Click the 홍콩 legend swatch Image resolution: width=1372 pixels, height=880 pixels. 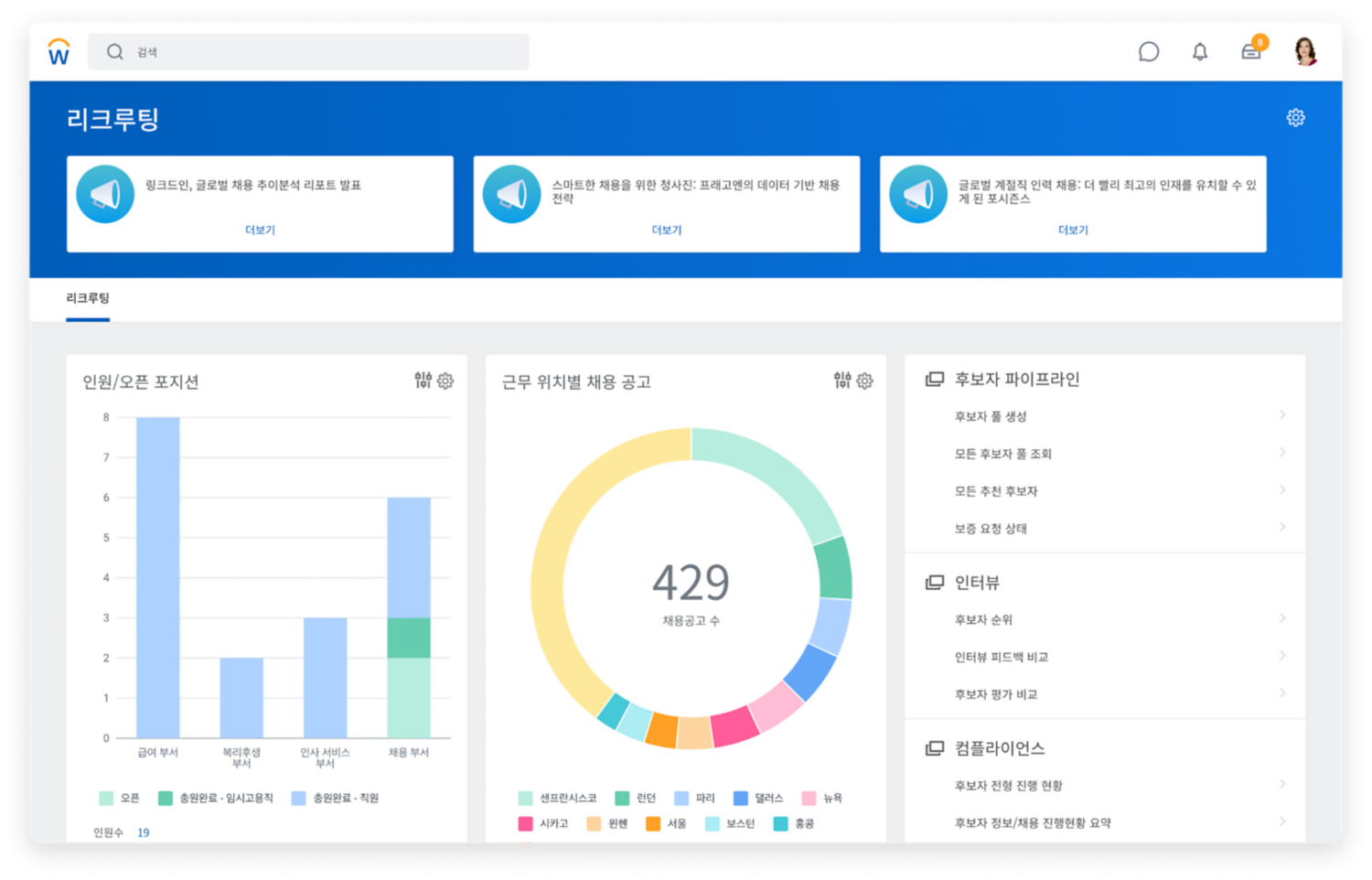tap(781, 824)
